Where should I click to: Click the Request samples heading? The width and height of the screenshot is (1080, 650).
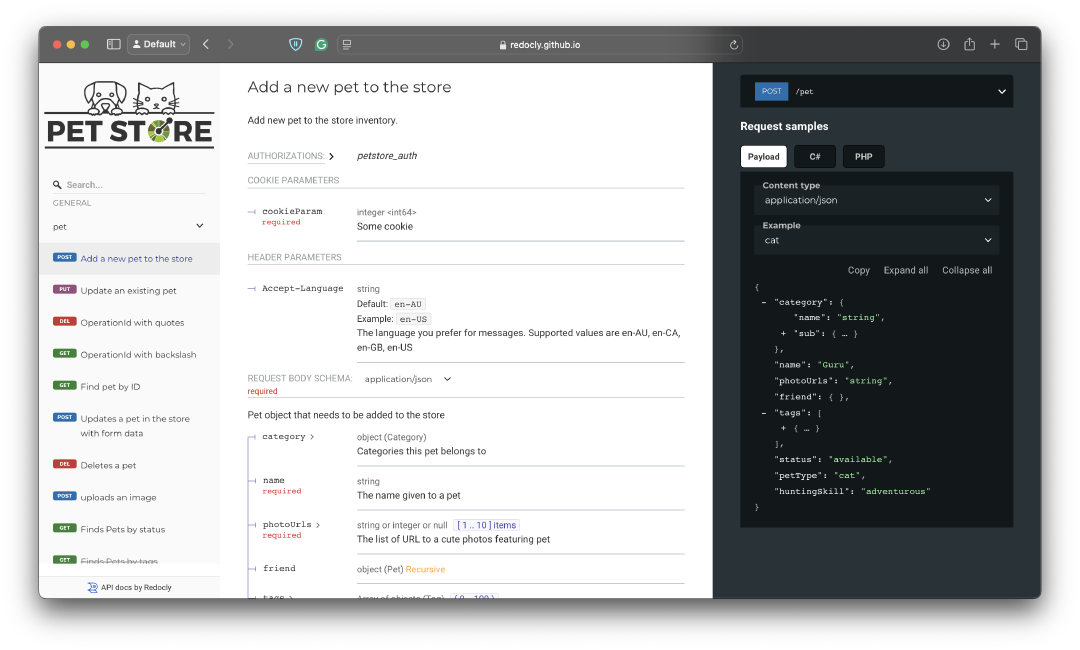(x=784, y=127)
